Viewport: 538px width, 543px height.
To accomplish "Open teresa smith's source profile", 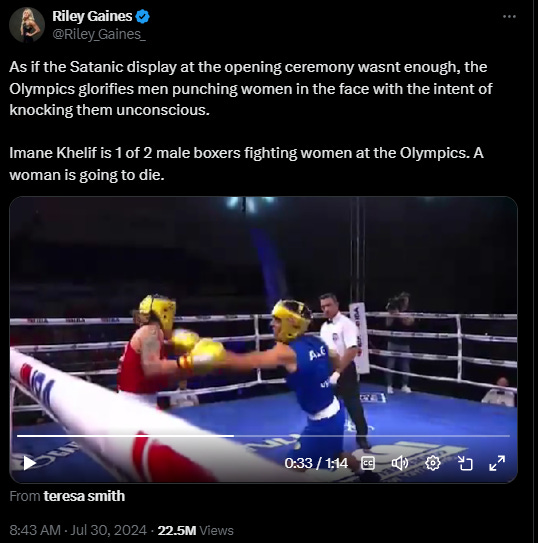I will 84,496.
